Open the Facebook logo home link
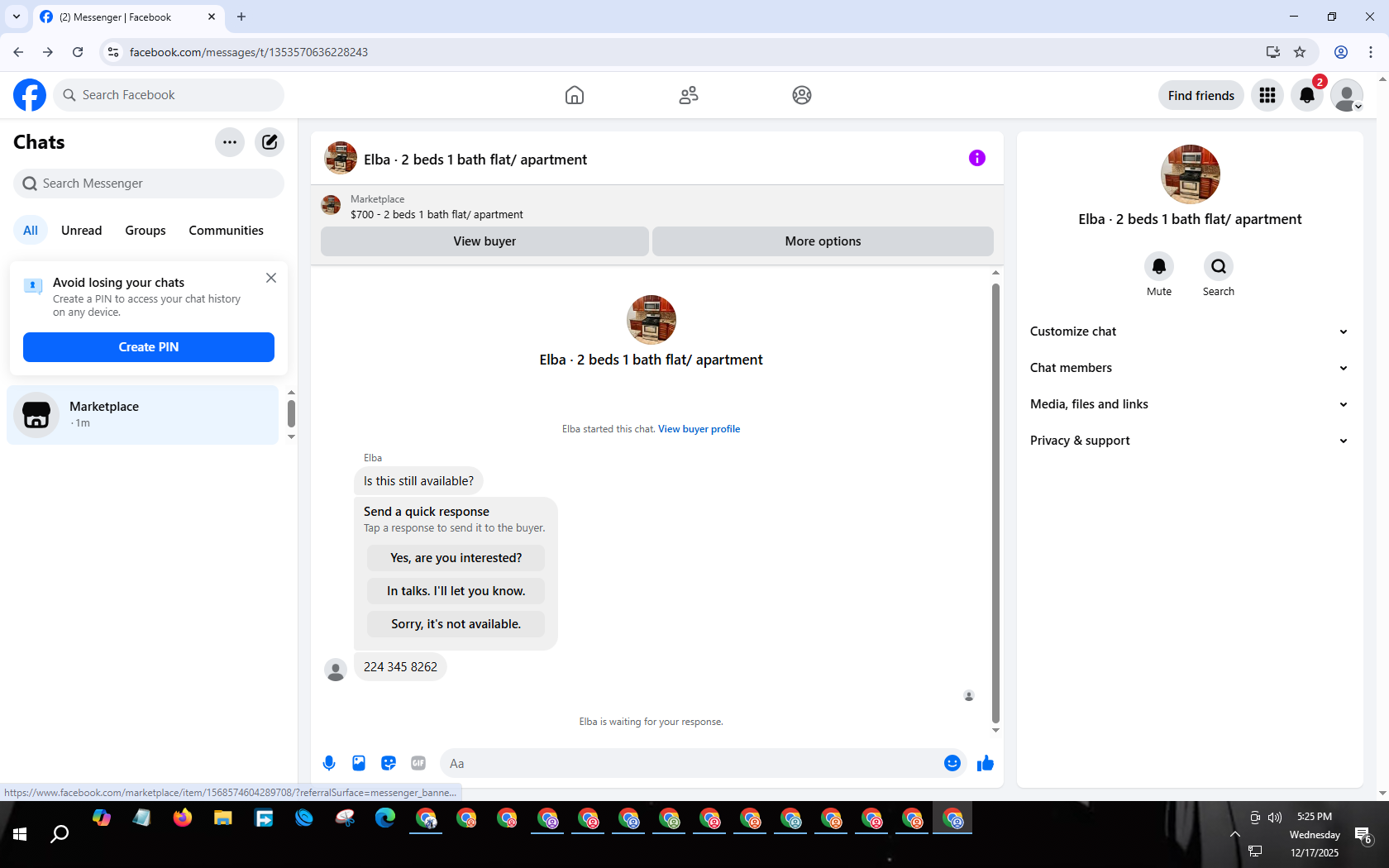 (30, 95)
